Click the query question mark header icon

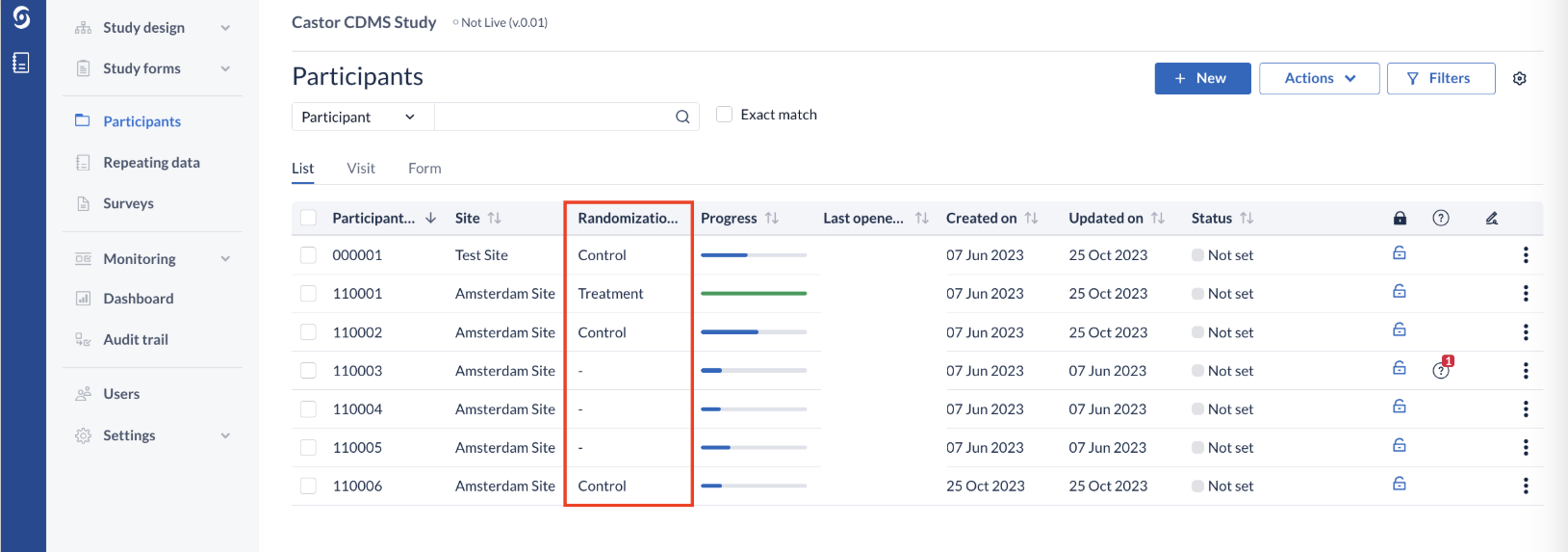pyautogui.click(x=1441, y=218)
